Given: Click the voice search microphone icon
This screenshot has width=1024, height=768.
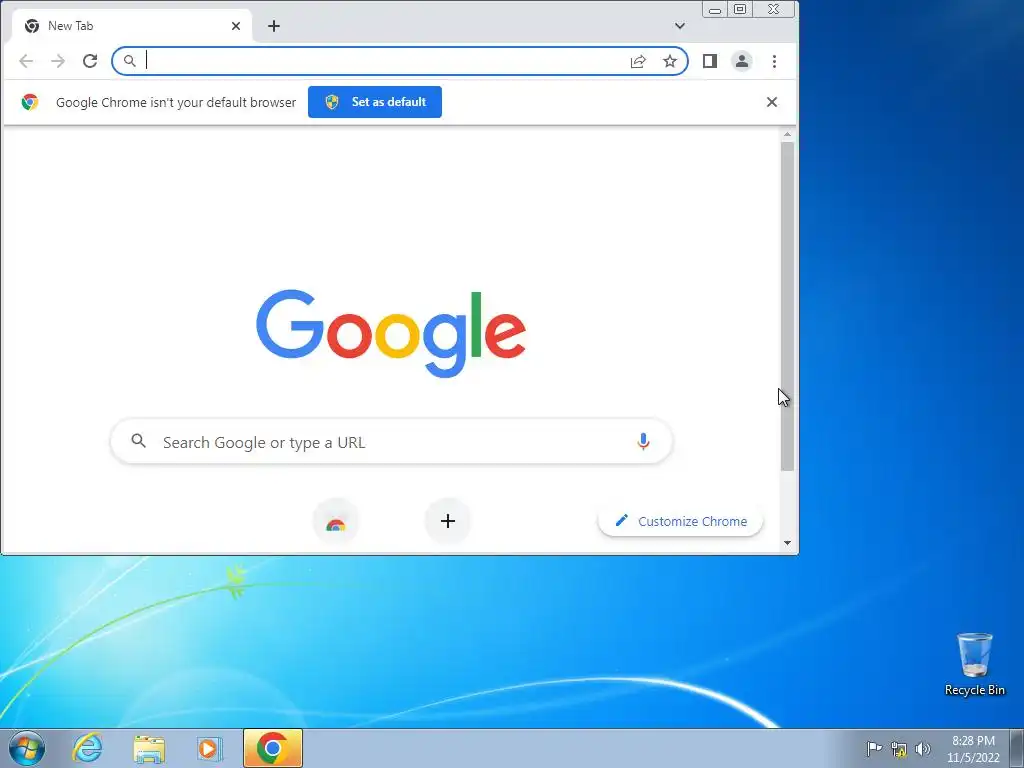Looking at the screenshot, I should click(x=643, y=442).
